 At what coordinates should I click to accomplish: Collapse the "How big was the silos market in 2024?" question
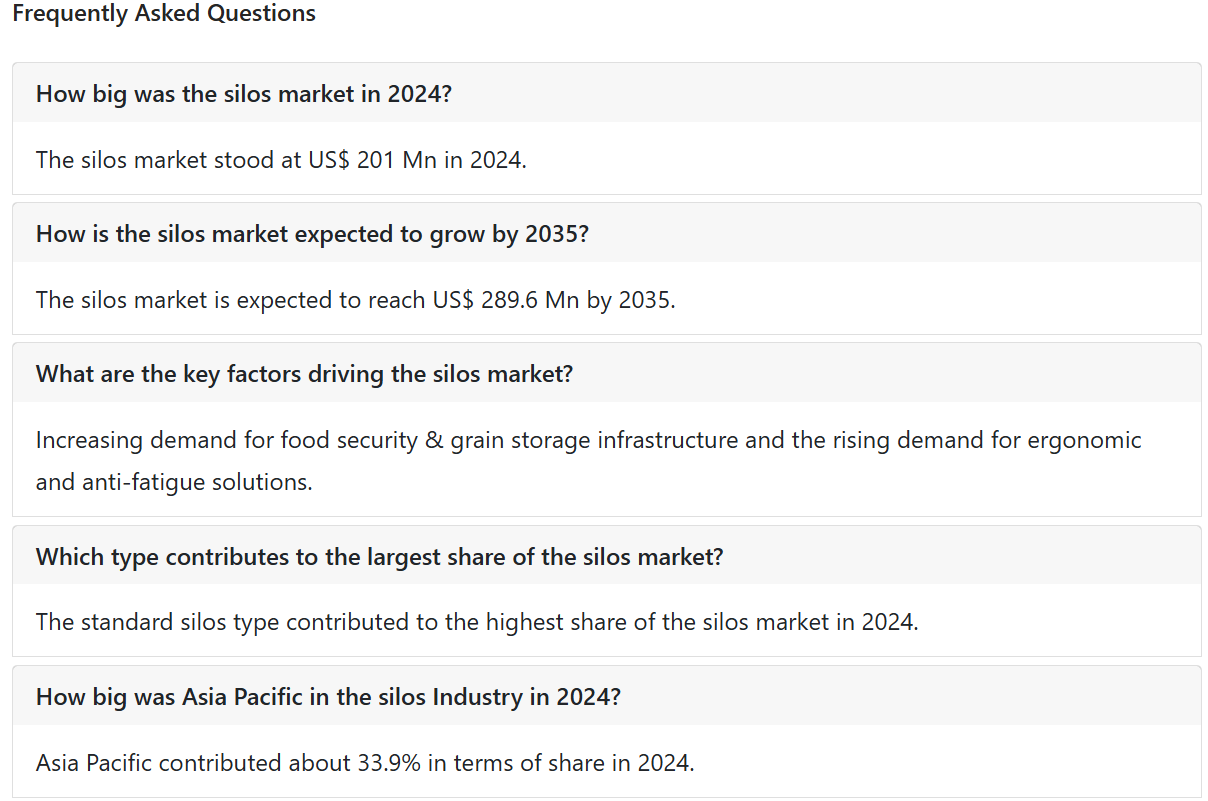click(x=606, y=93)
